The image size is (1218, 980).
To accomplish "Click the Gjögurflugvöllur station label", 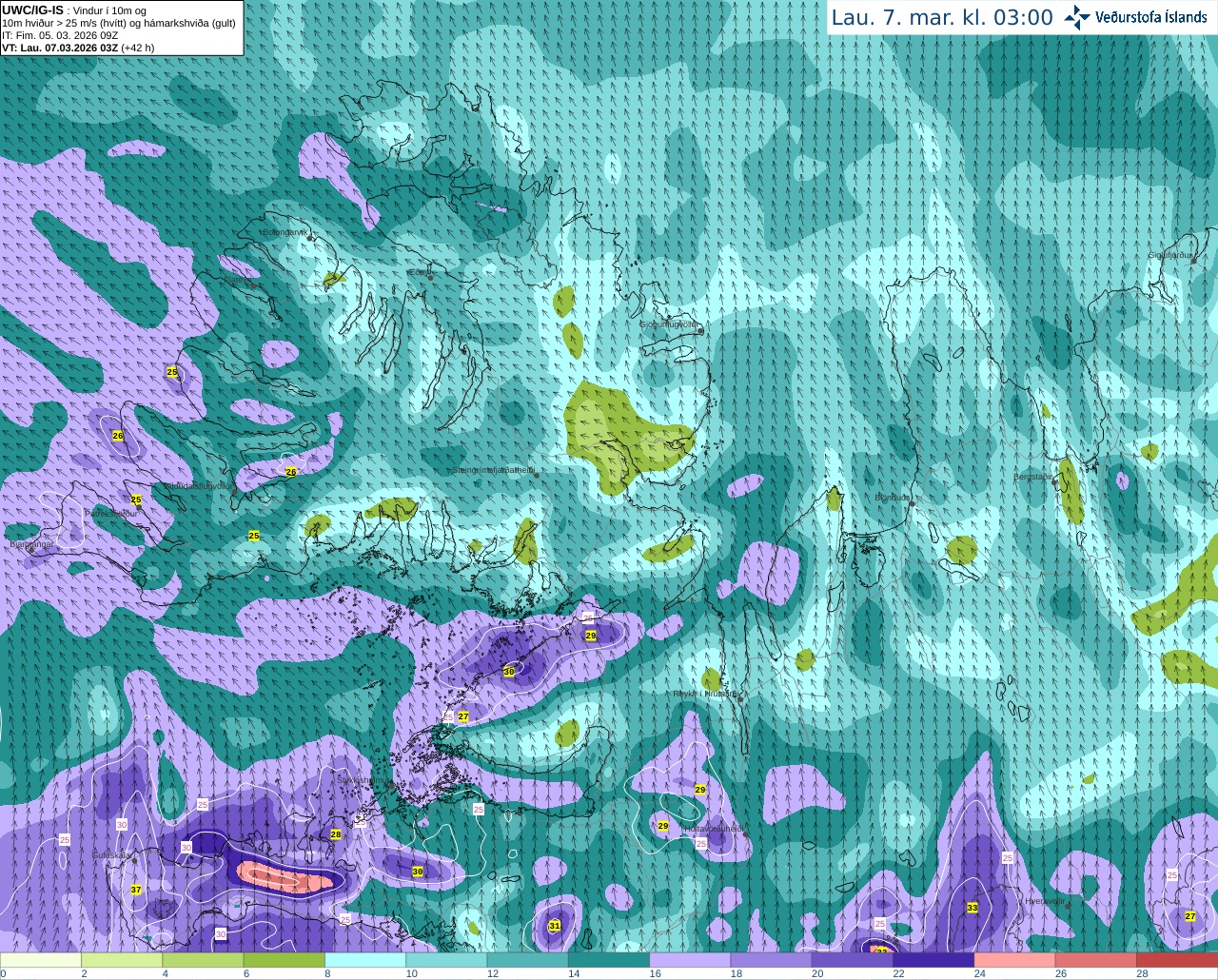I will coord(668,325).
